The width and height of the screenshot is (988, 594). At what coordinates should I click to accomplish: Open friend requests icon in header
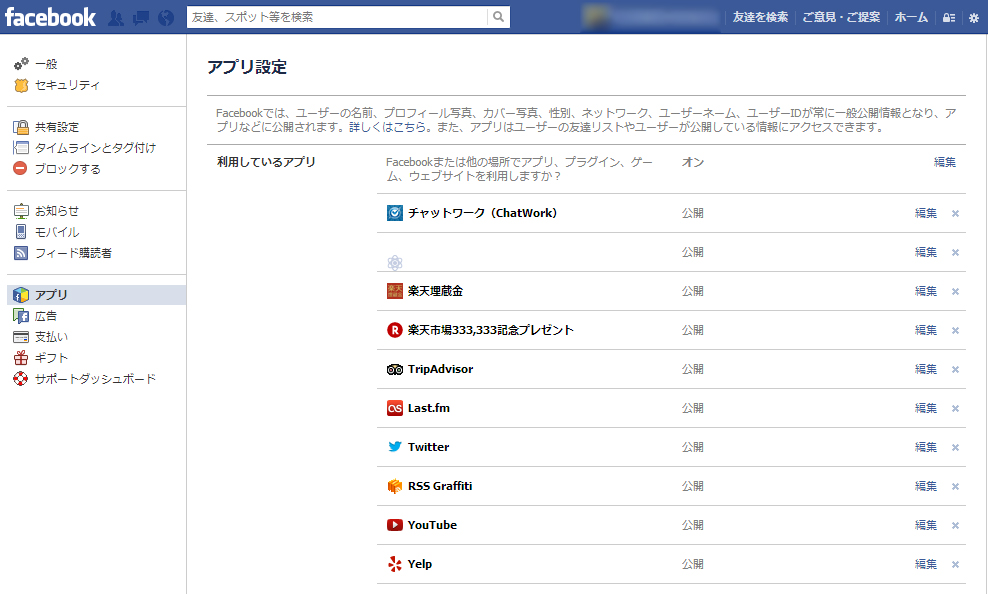click(x=115, y=18)
